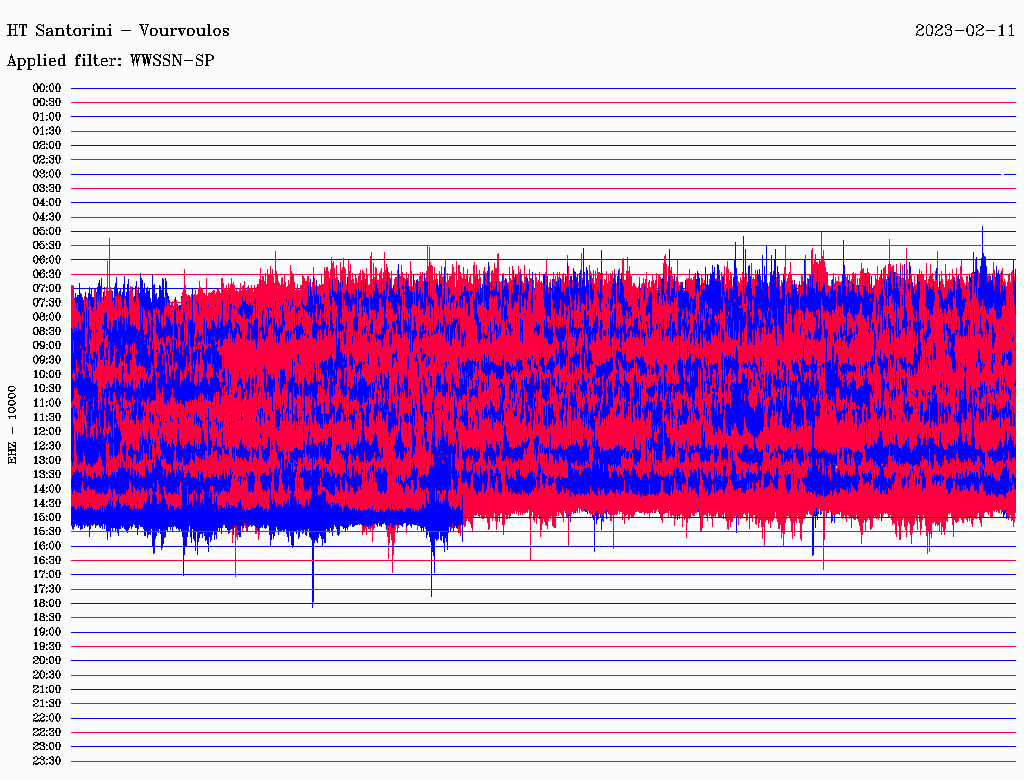Click the 21:00 time label
This screenshot has height=780, width=1024.
coord(47,689)
